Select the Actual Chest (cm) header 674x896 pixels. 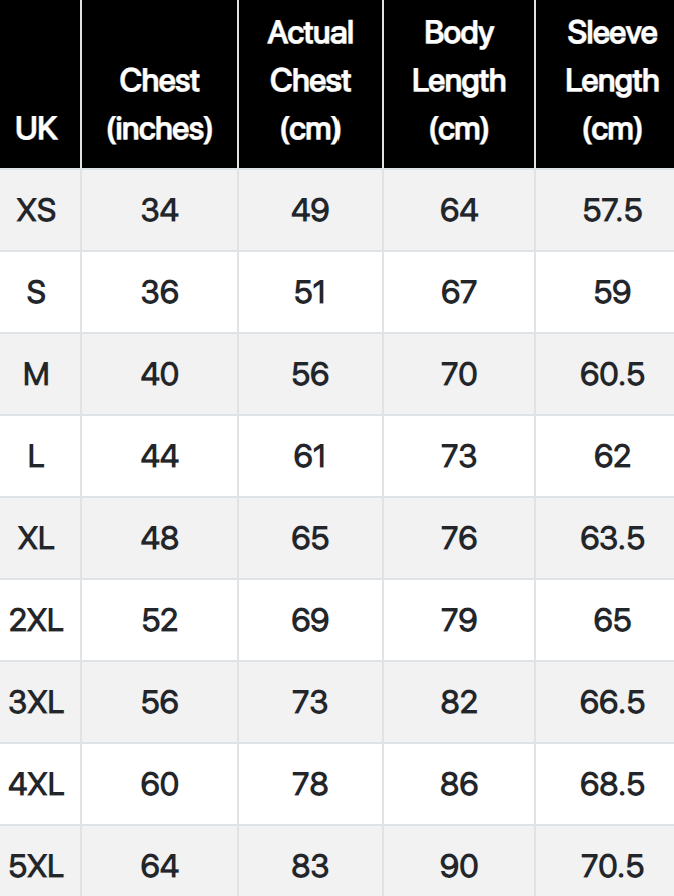(x=310, y=81)
